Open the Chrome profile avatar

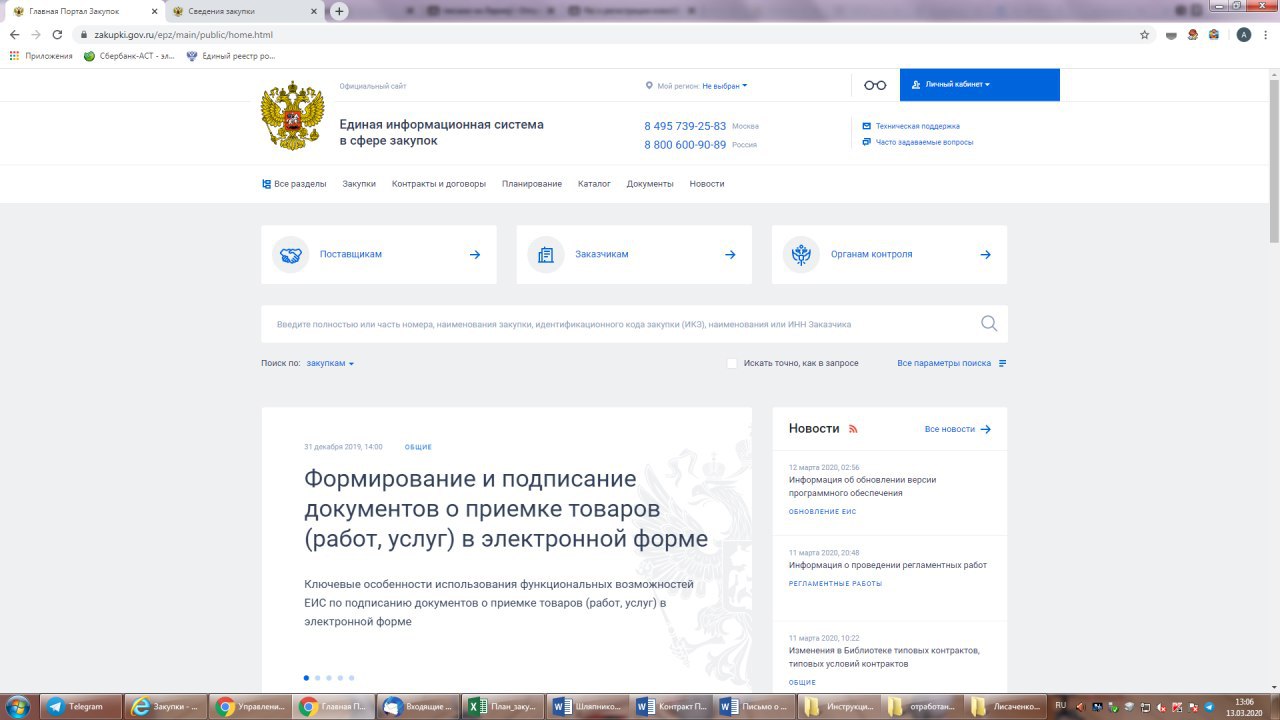[1243, 35]
